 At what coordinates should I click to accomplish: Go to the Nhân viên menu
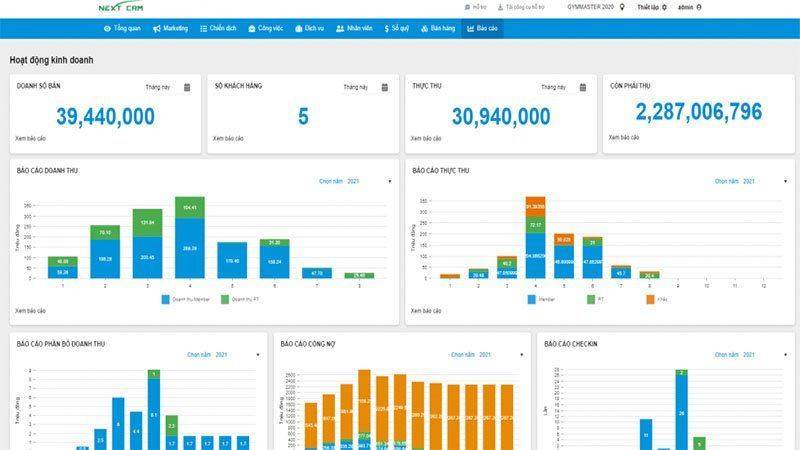[355, 29]
